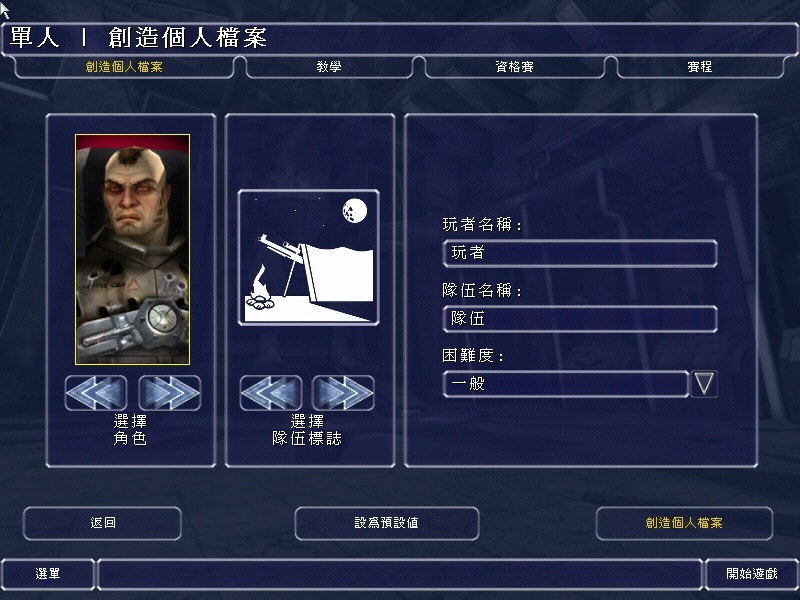Click the bottom-right 創造個人檔案 button

pos(684,523)
